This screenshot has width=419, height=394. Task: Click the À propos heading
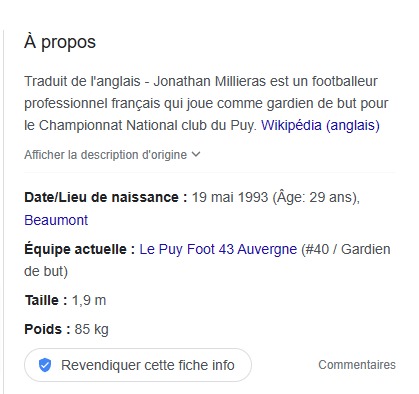60,43
